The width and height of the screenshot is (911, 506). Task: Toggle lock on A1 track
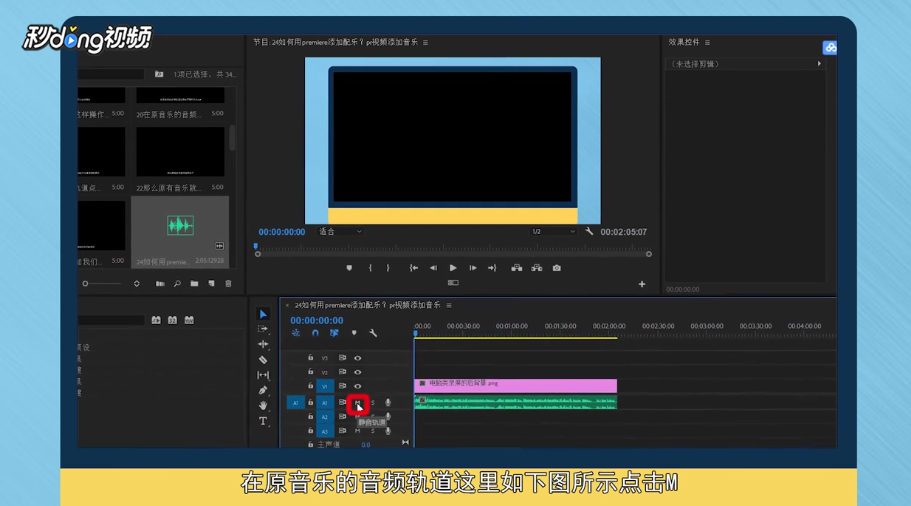[x=310, y=402]
